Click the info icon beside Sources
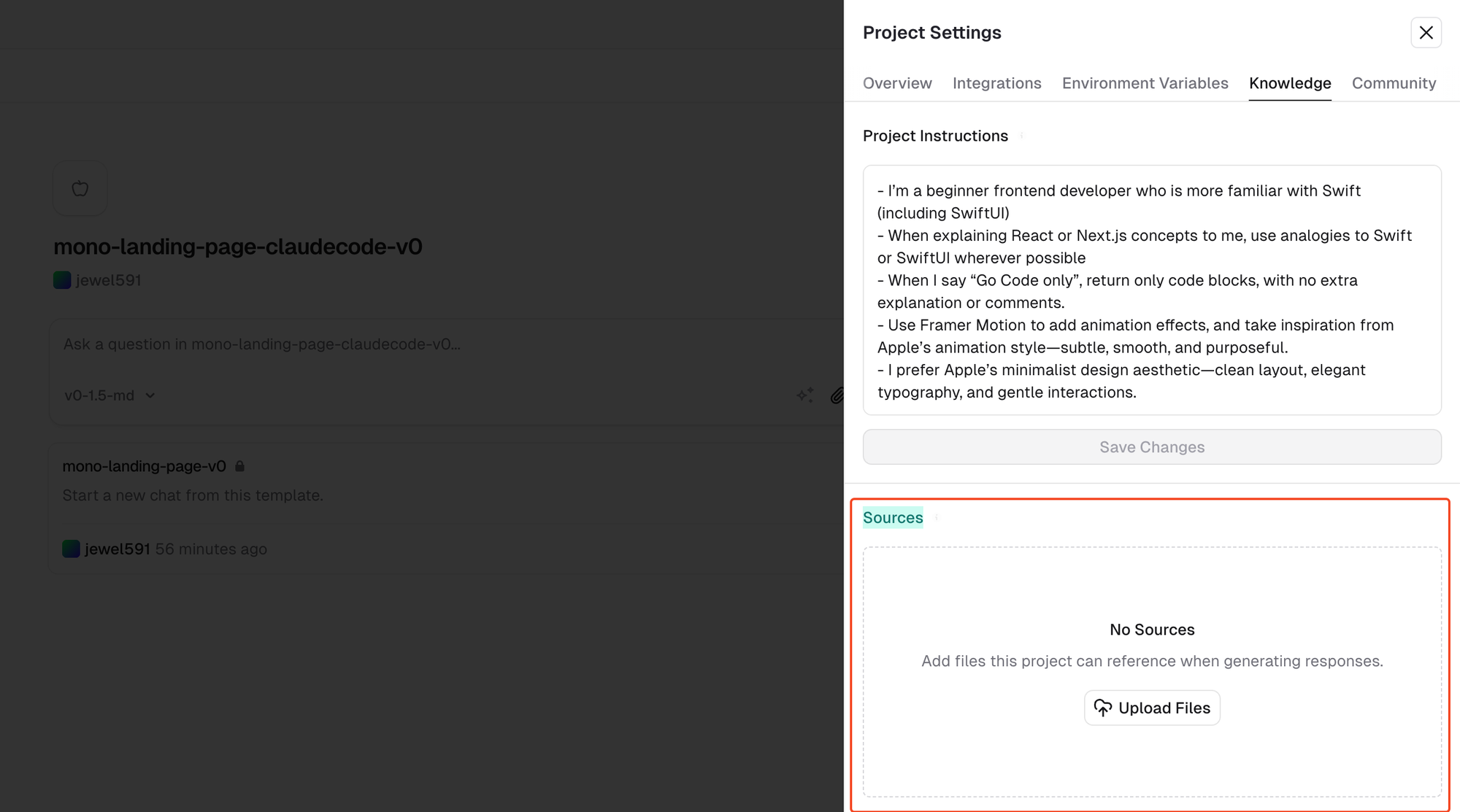 (x=937, y=517)
